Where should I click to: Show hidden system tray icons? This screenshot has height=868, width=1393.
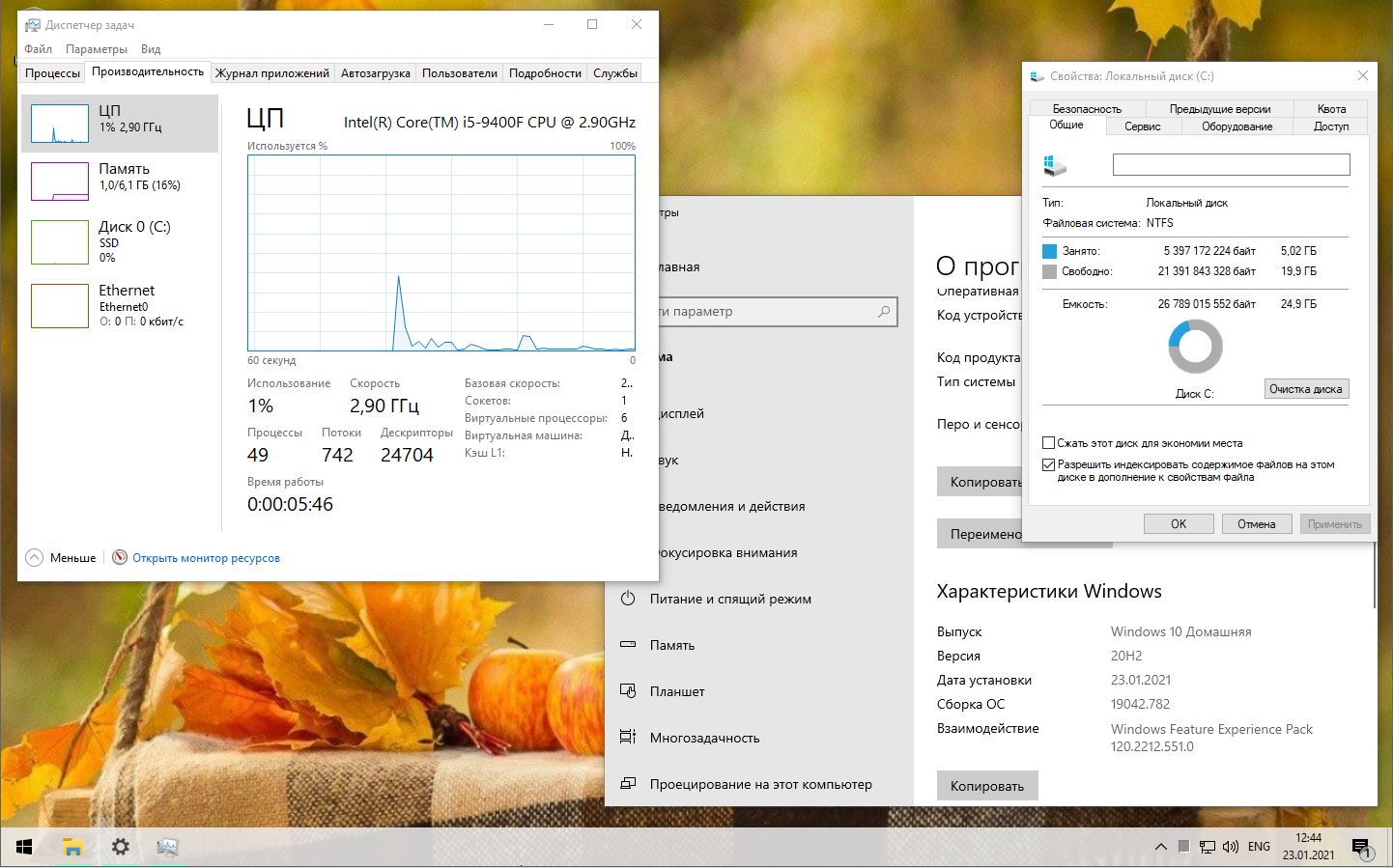1160,847
